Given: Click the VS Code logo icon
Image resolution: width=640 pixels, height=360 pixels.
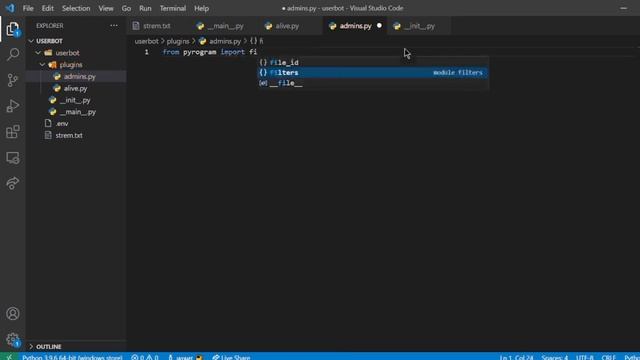Looking at the screenshot, I should point(10,8).
